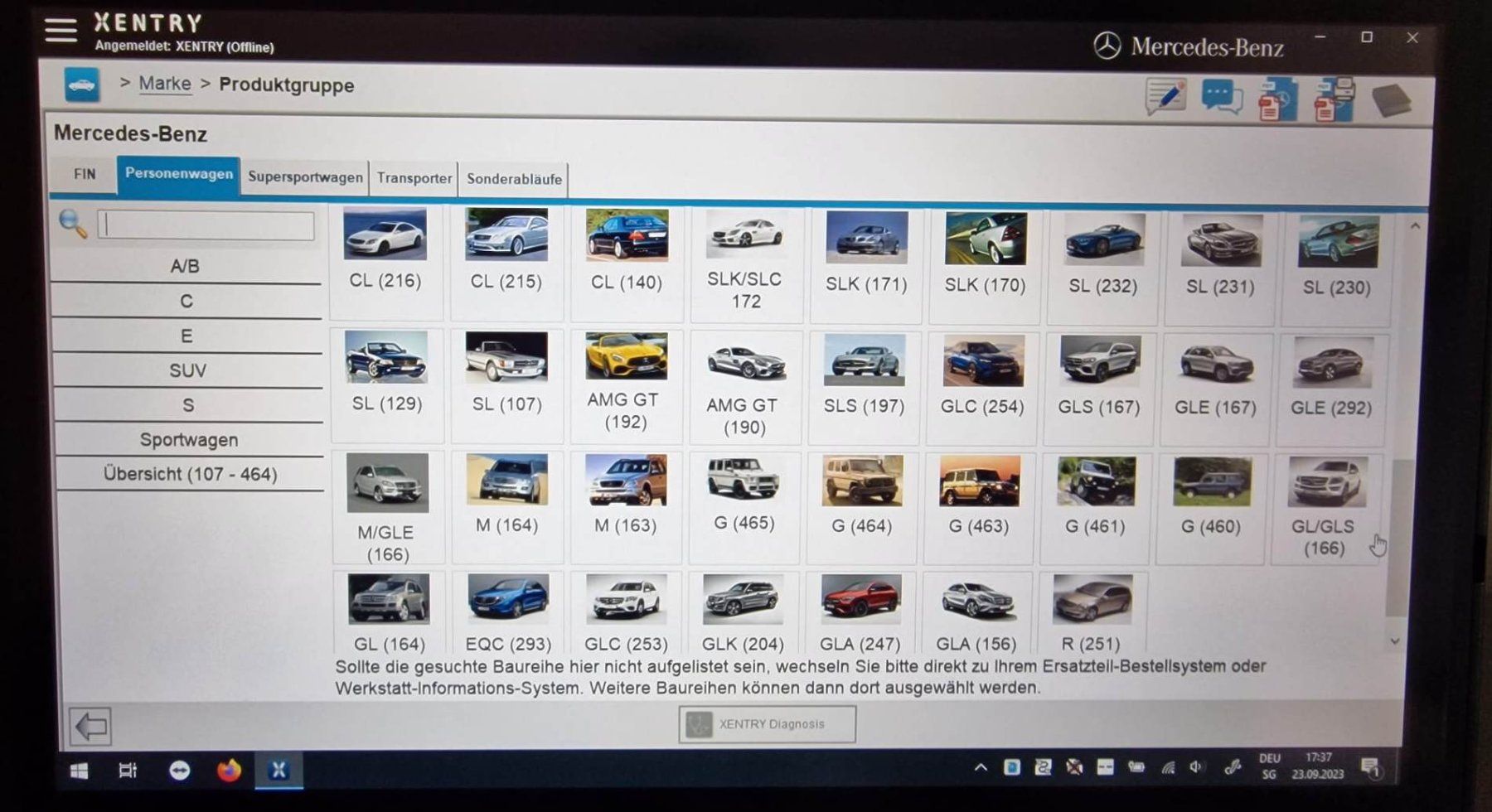This screenshot has height=812, width=1492.
Task: Expand the system tray hidden icons chevron
Action: [x=981, y=768]
